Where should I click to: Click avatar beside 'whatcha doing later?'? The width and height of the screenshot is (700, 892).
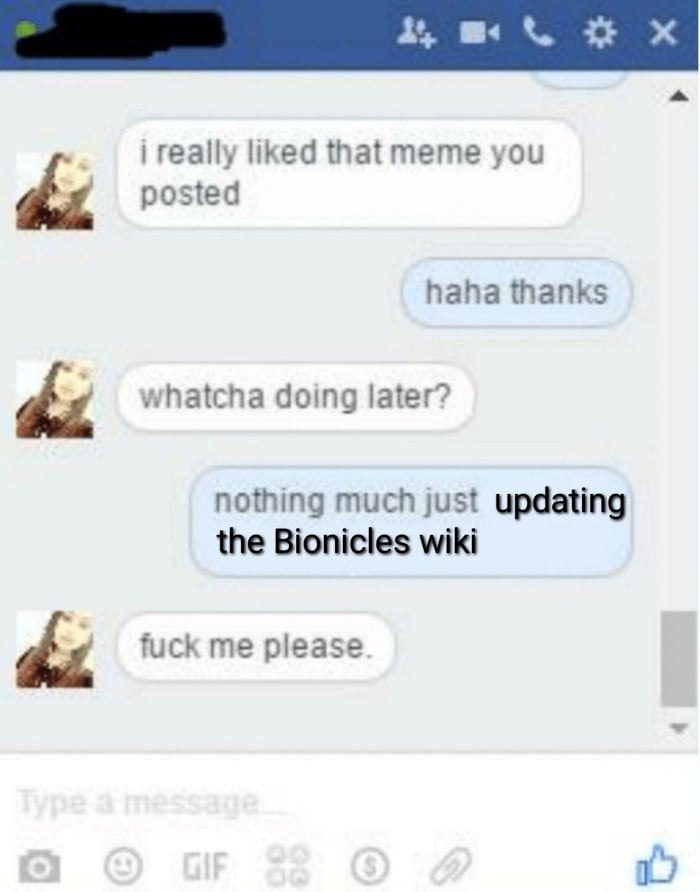(x=55, y=399)
